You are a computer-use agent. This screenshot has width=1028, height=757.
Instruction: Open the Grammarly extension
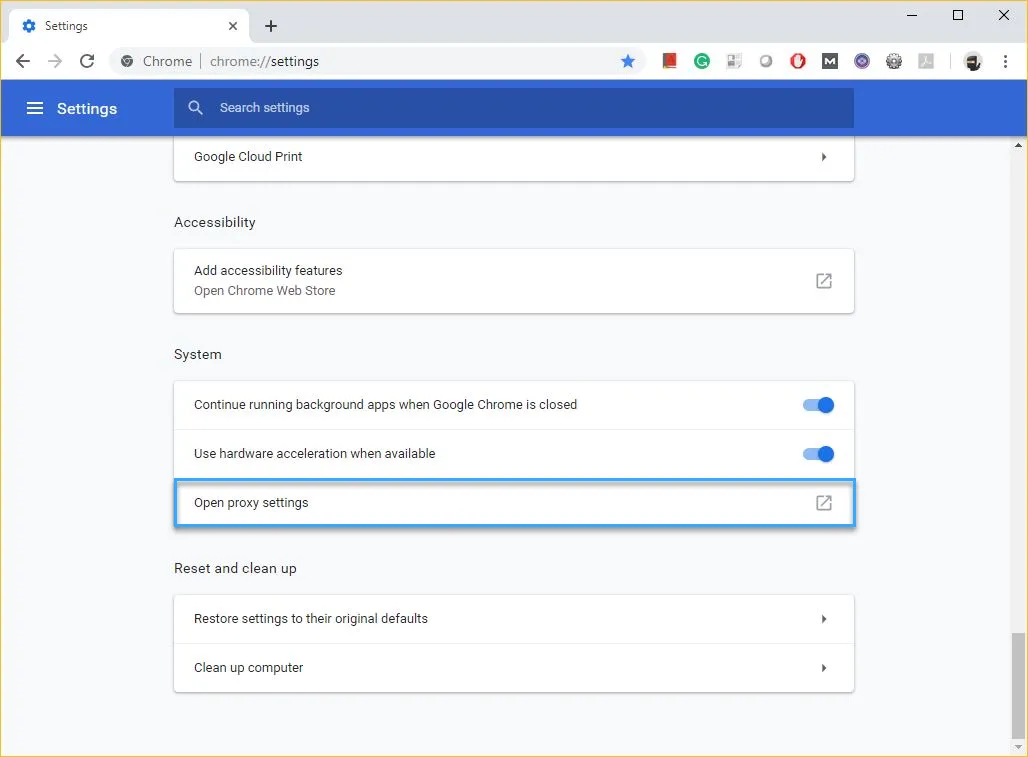pos(701,61)
